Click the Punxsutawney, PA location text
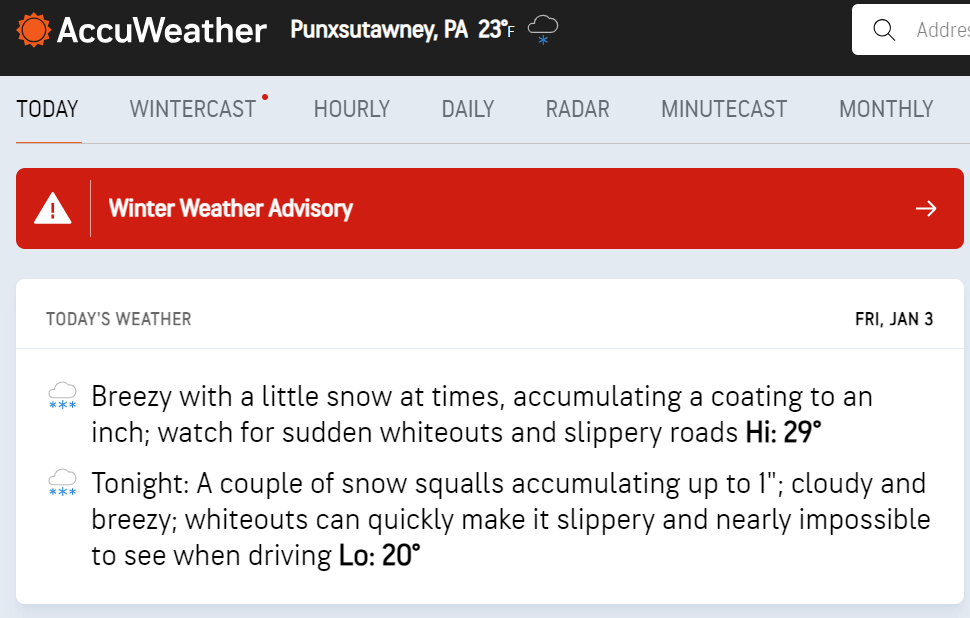The width and height of the screenshot is (970, 618). [x=379, y=30]
